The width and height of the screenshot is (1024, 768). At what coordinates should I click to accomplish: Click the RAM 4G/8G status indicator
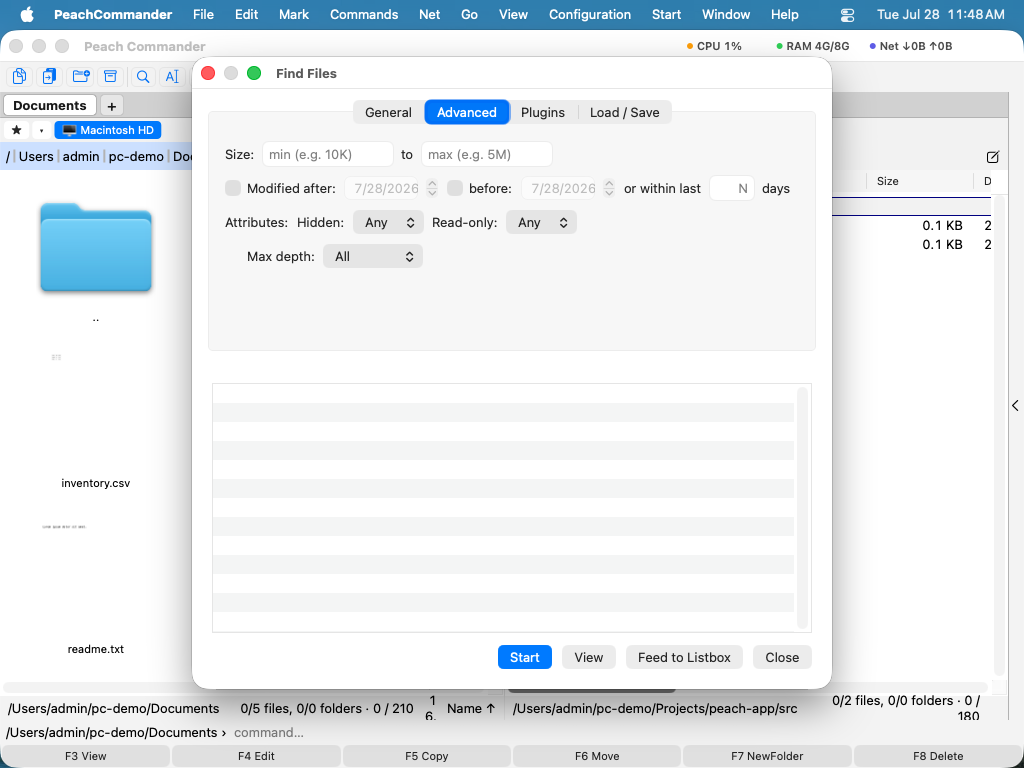tap(812, 46)
